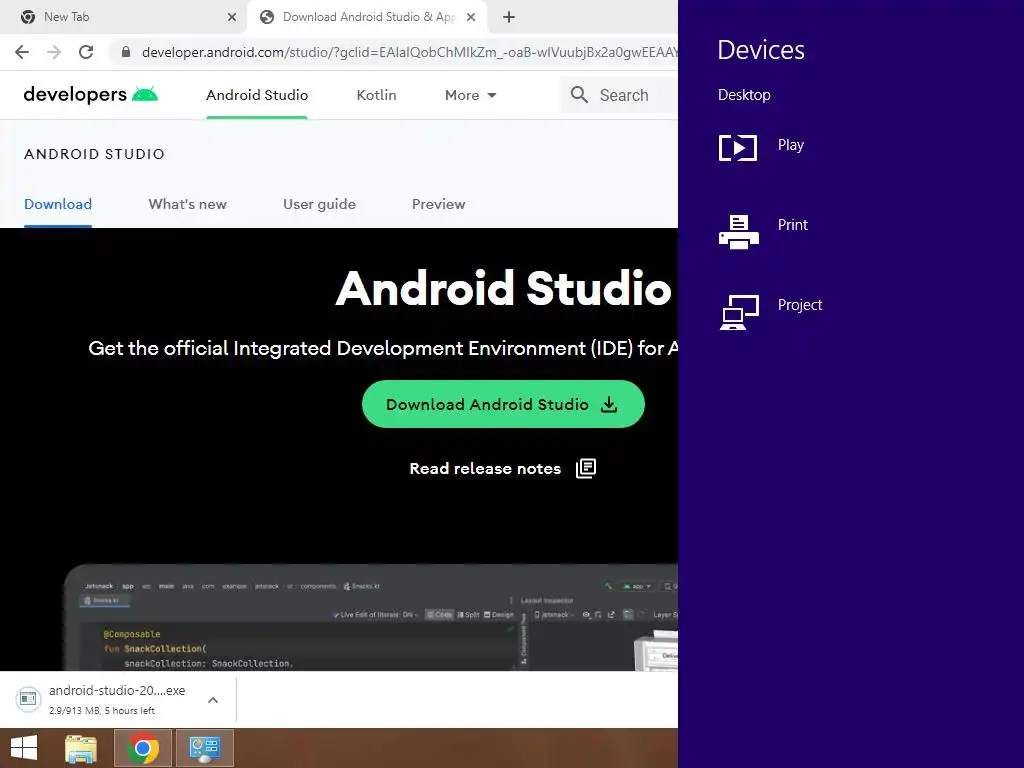Click the Search input field
Viewport: 1024px width, 768px height.
(x=619, y=95)
